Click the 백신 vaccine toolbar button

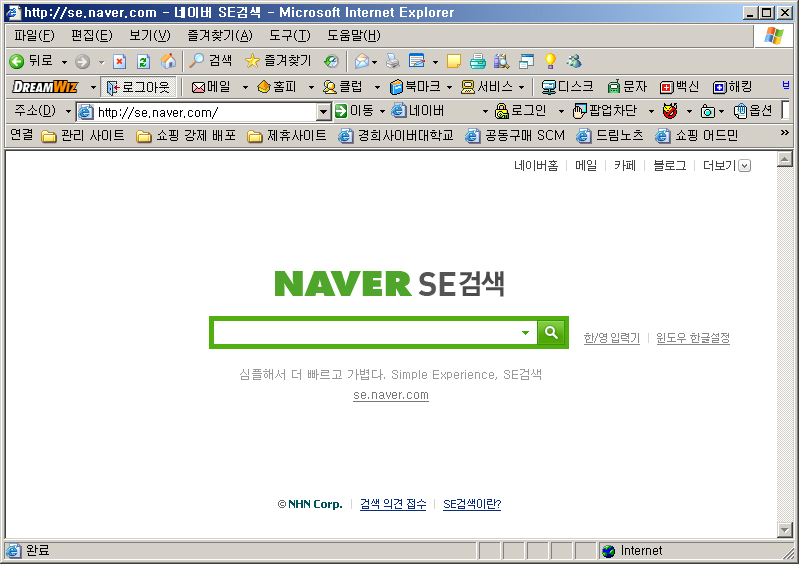[679, 87]
